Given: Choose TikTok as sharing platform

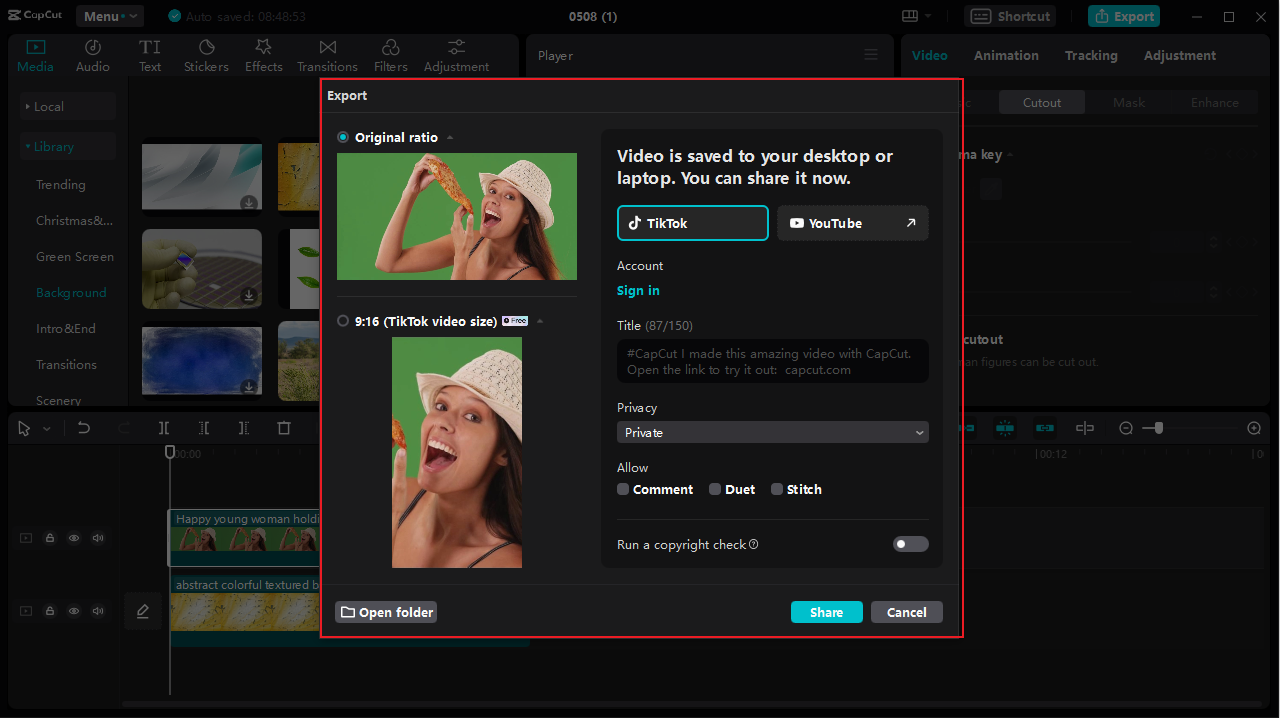Looking at the screenshot, I should click(693, 223).
